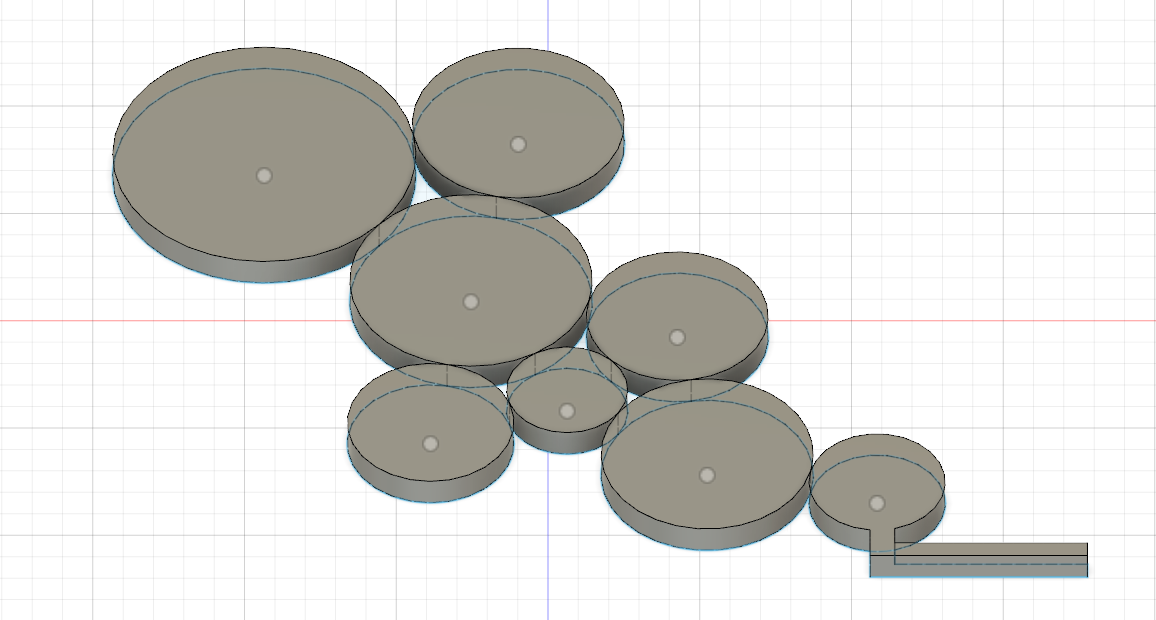Click center point of central disc left of blue axis

tap(471, 301)
